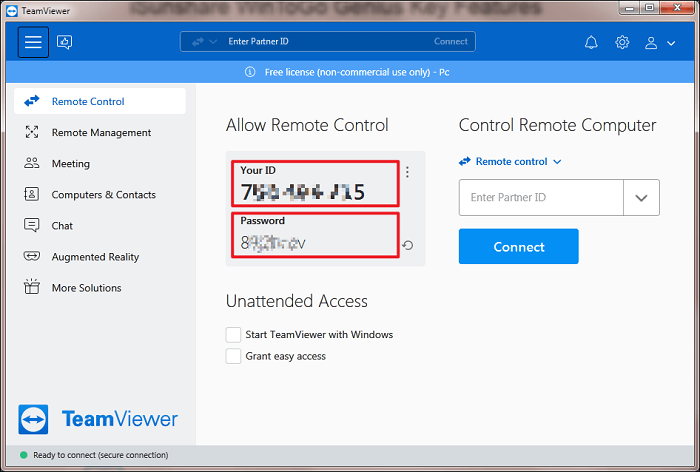Open the Chat section
This screenshot has width=700, height=472.
pyautogui.click(x=100, y=226)
